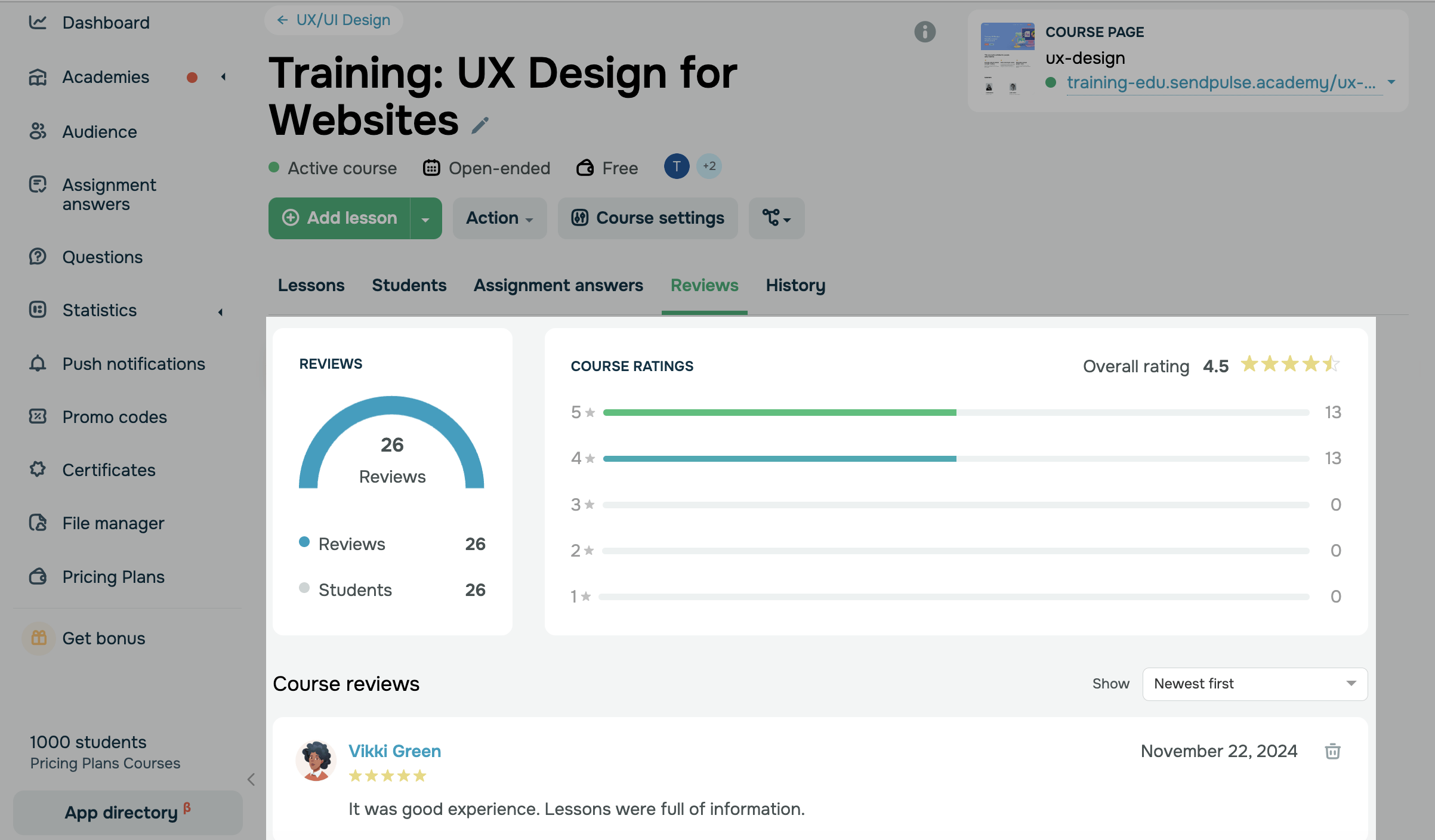Screen dimensions: 1435x840
Task: Click the pencil icon to edit course title
Action: click(480, 125)
